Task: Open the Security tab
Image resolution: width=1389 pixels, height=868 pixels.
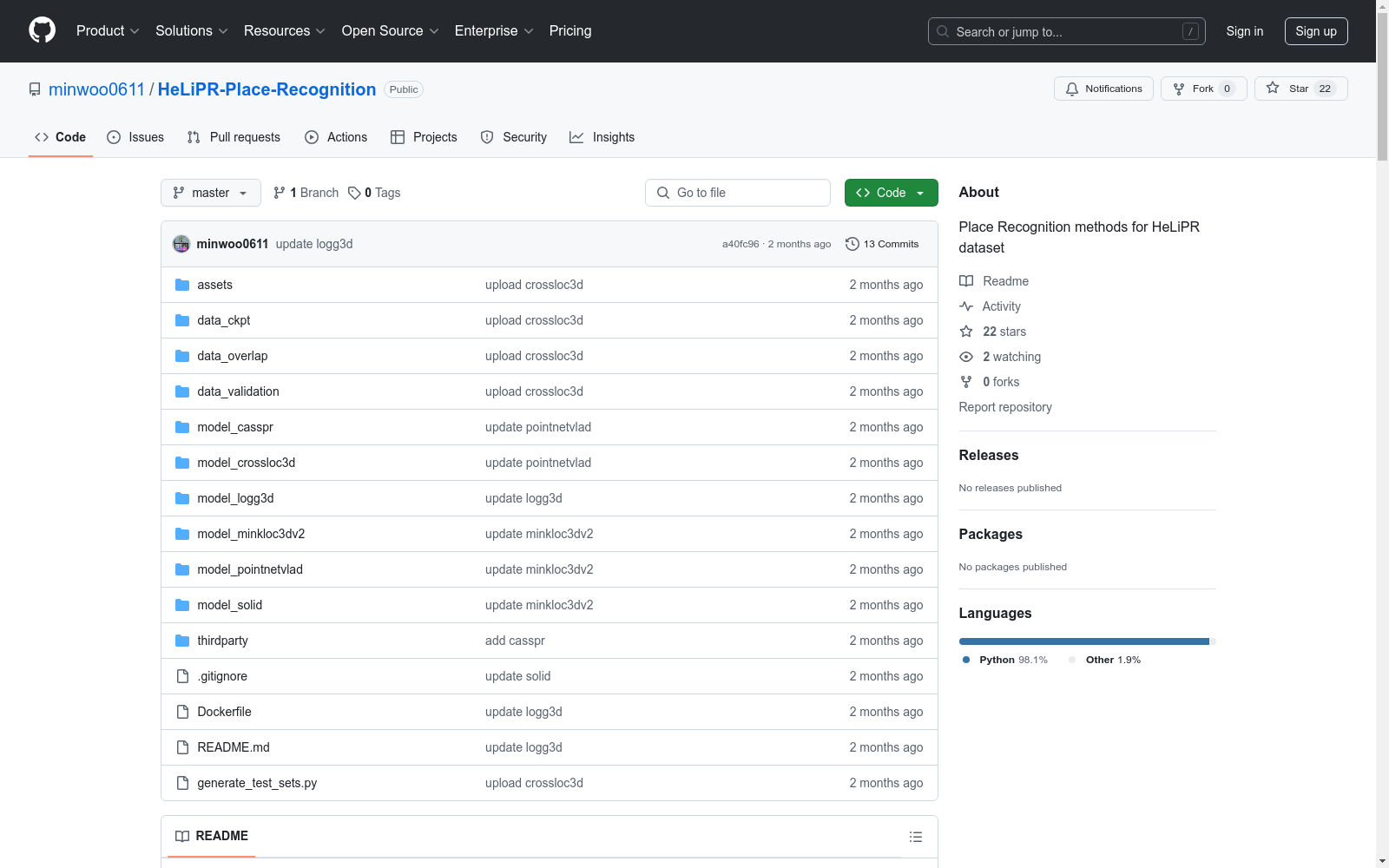Action: point(514,137)
